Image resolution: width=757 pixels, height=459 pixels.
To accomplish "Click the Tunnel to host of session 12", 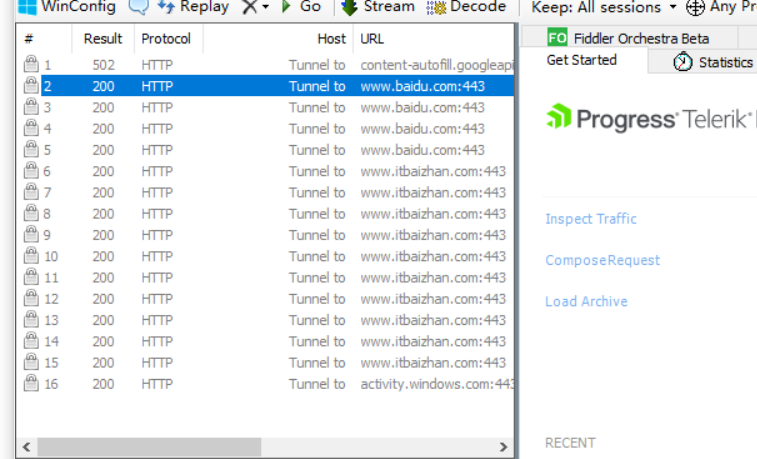I will [317, 298].
